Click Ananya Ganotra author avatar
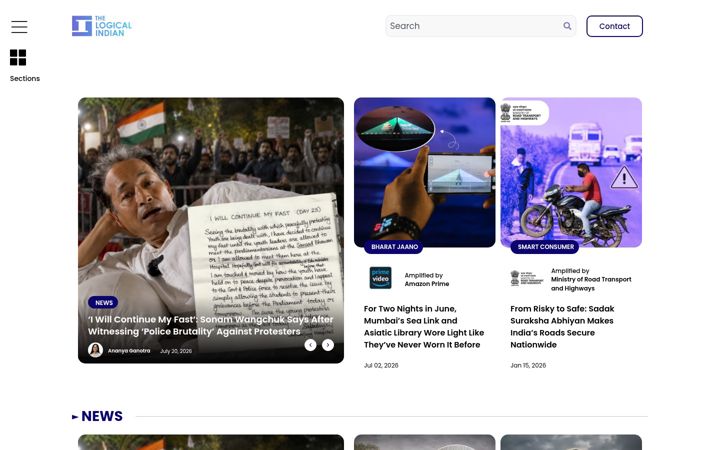This screenshot has height=450, width=720. [x=96, y=350]
